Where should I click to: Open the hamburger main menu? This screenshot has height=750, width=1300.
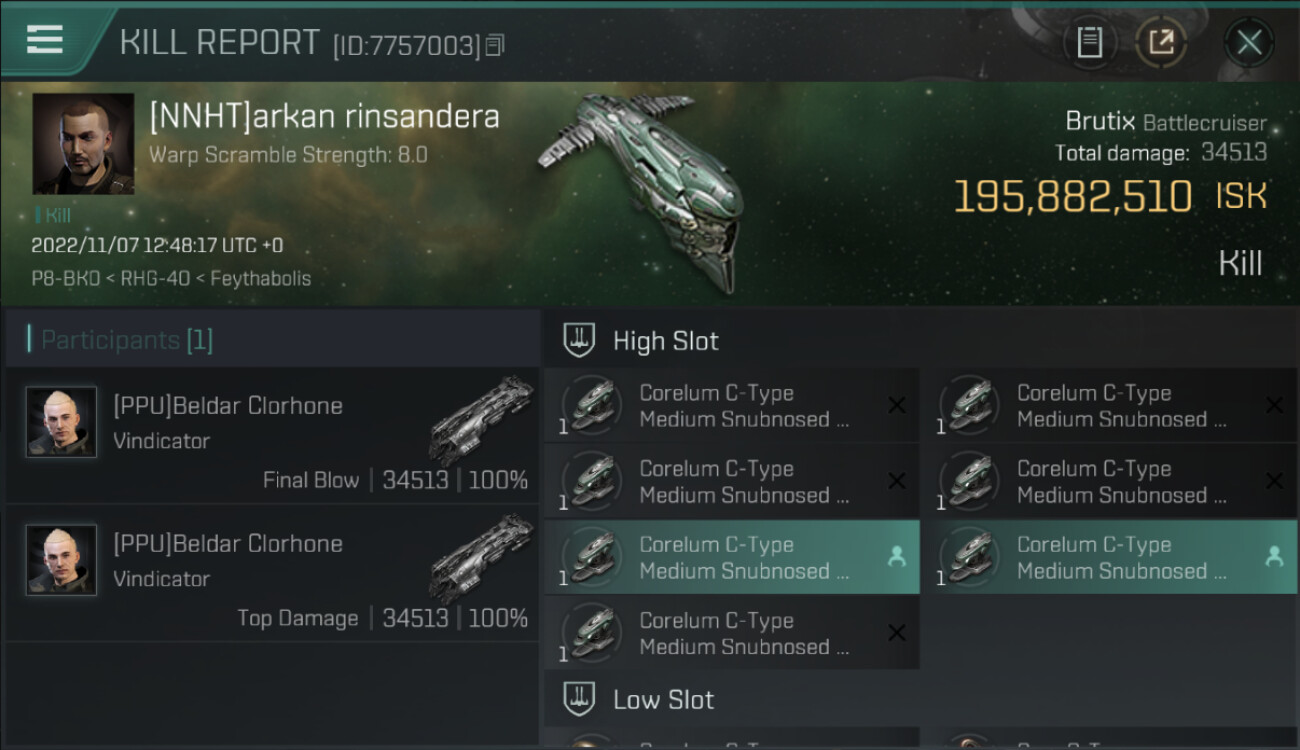45,40
